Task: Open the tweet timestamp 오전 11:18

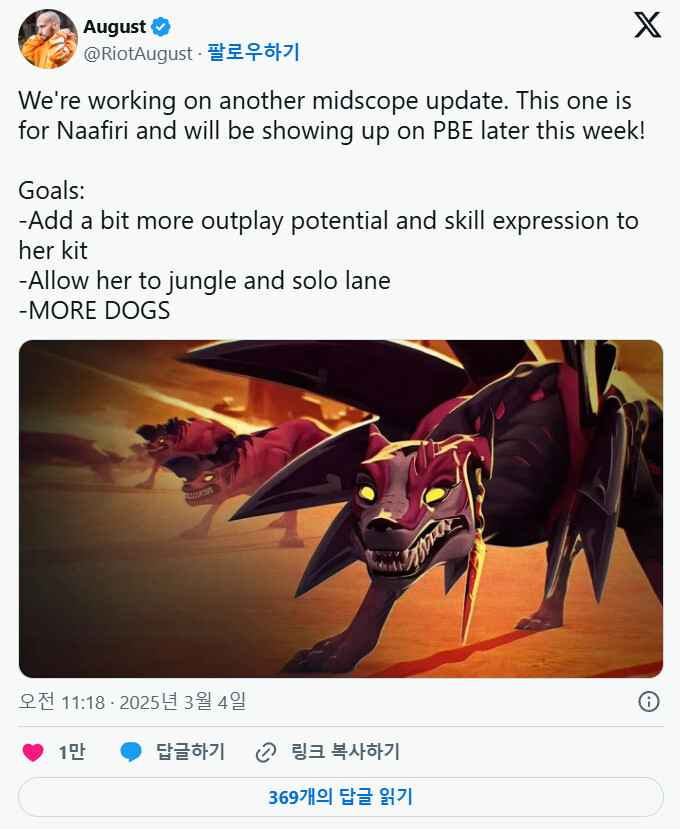Action: coord(61,702)
